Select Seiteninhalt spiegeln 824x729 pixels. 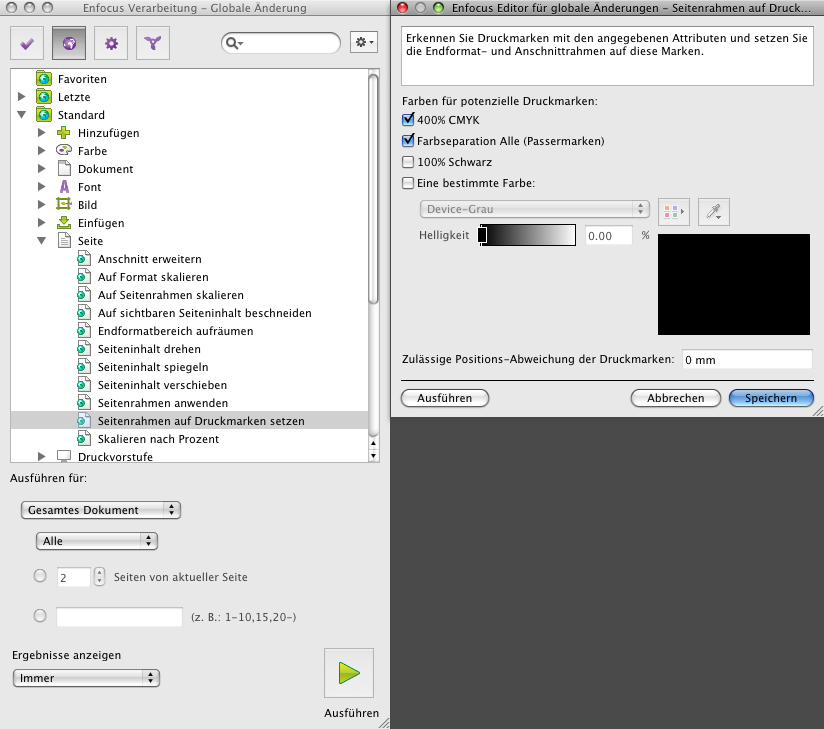pos(153,367)
